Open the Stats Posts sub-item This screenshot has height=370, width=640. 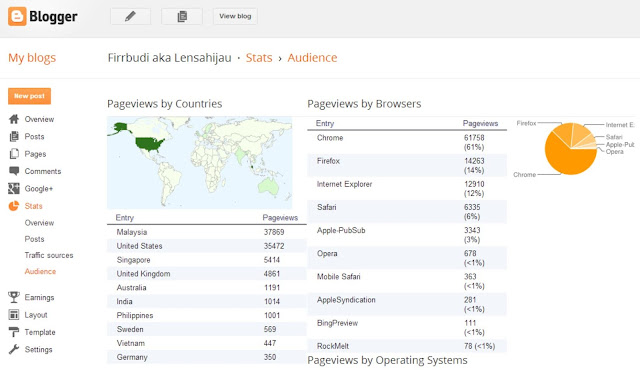click(x=34, y=239)
